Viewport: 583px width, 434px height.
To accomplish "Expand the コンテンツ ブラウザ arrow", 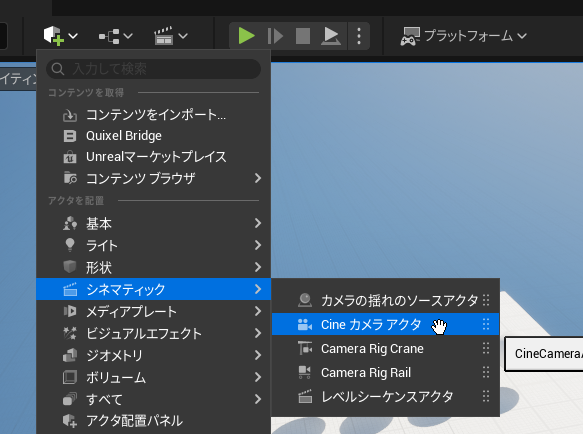I will [258, 179].
